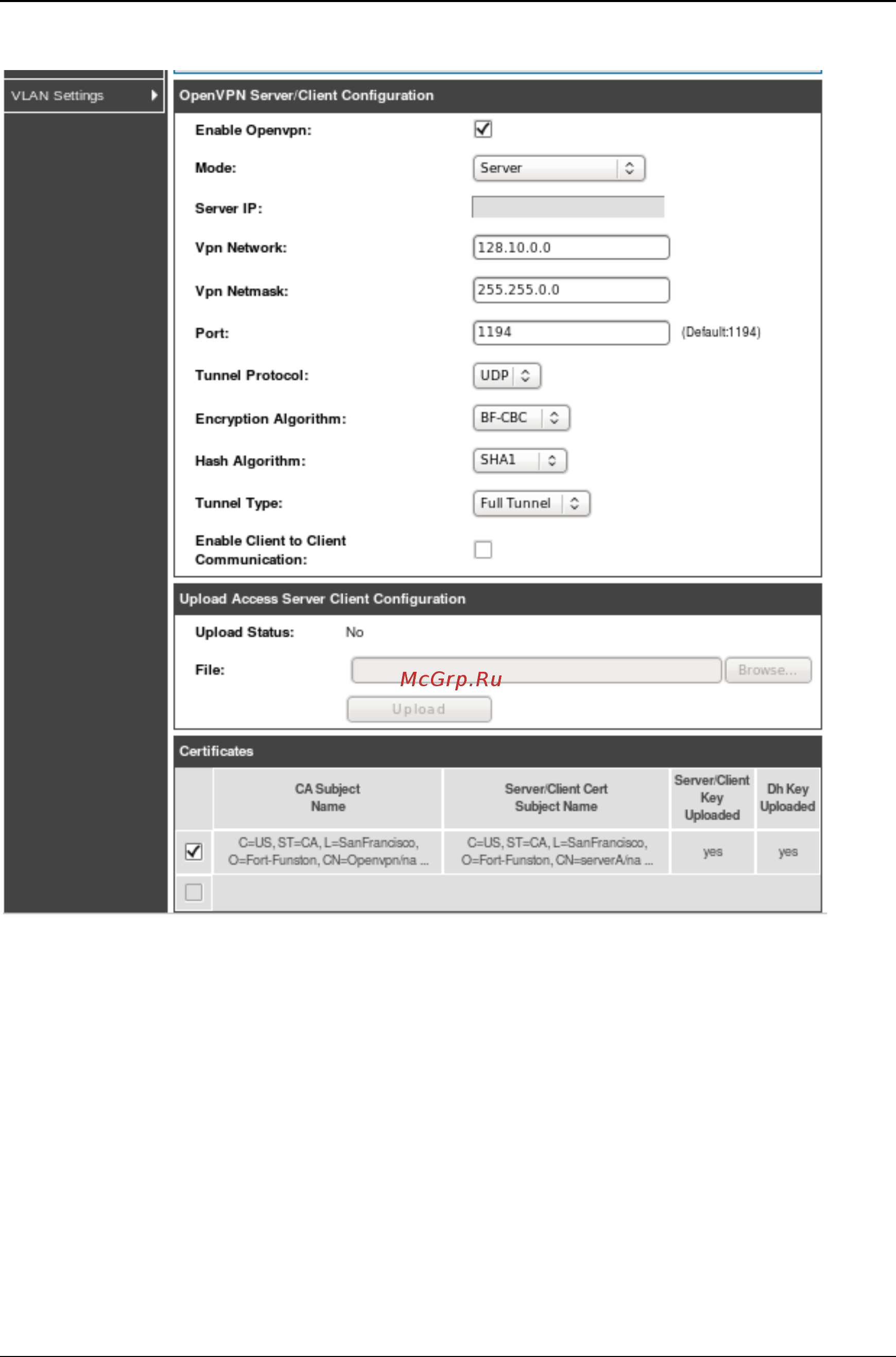Enable Client to Client Communication checkbox
This screenshot has height=1357, width=896.
[x=483, y=549]
